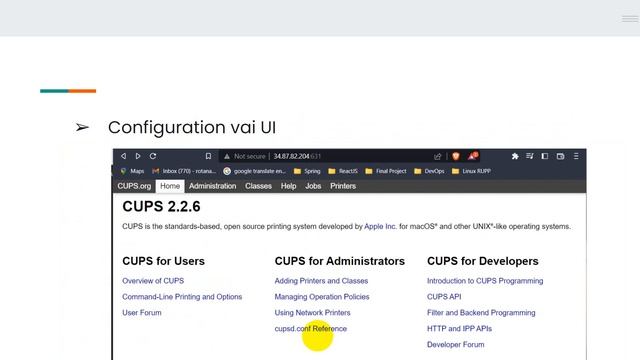This screenshot has height=360, width=640.
Task: Open the Brave wallet icon
Action: click(x=560, y=156)
